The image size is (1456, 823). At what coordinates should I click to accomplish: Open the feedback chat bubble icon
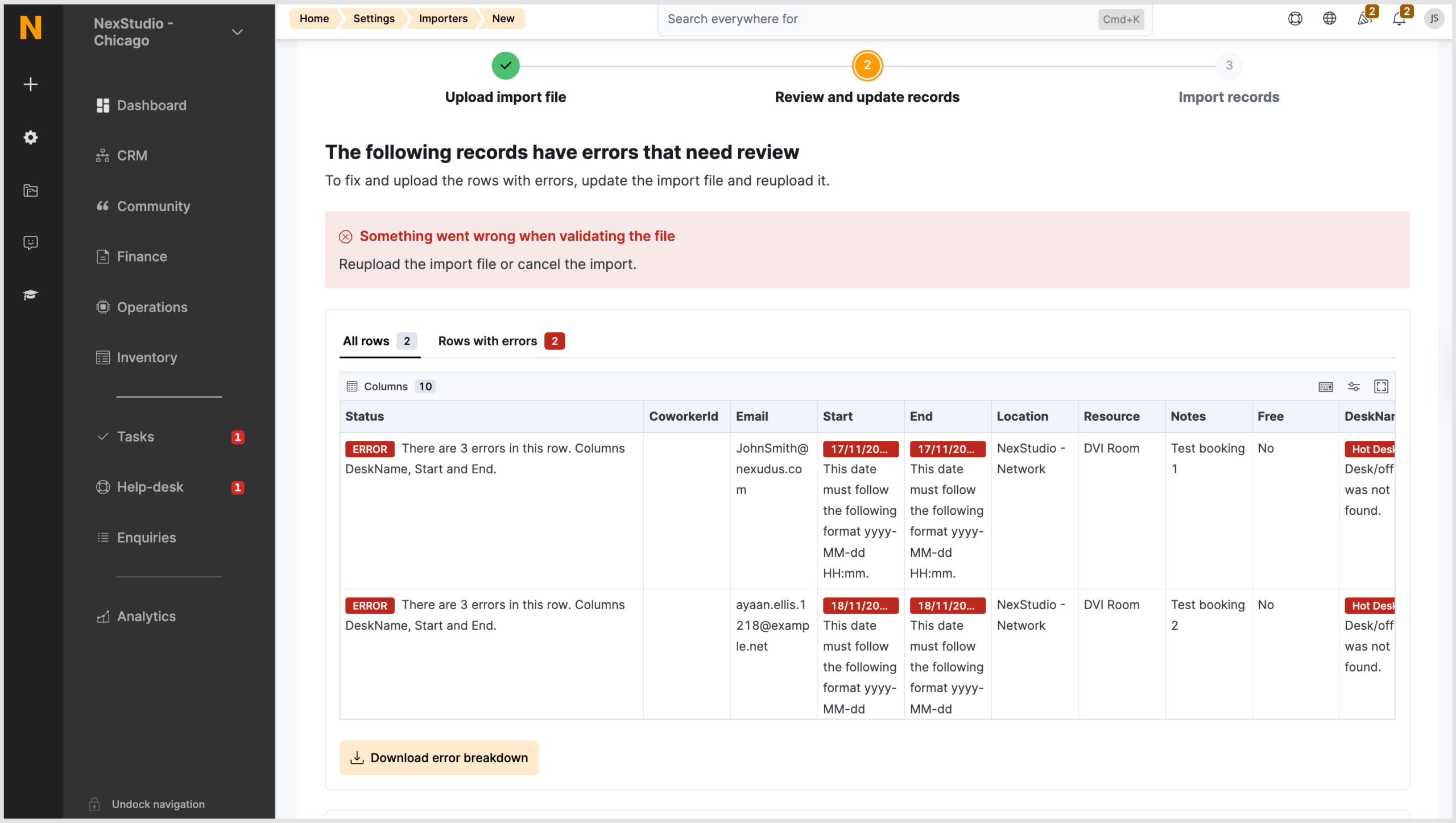(30, 242)
